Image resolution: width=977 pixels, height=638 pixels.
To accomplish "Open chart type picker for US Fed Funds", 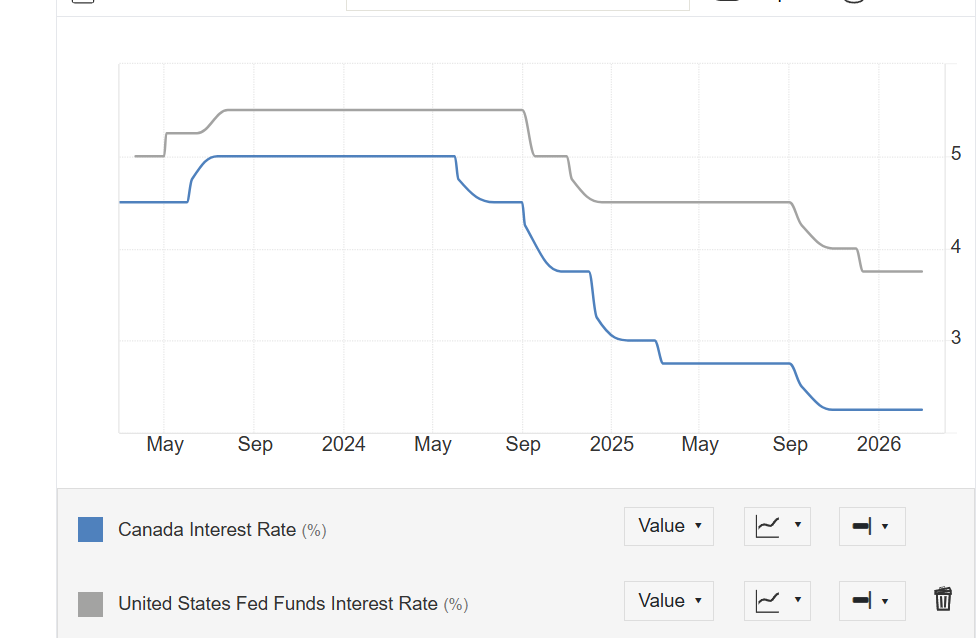I will click(777, 601).
